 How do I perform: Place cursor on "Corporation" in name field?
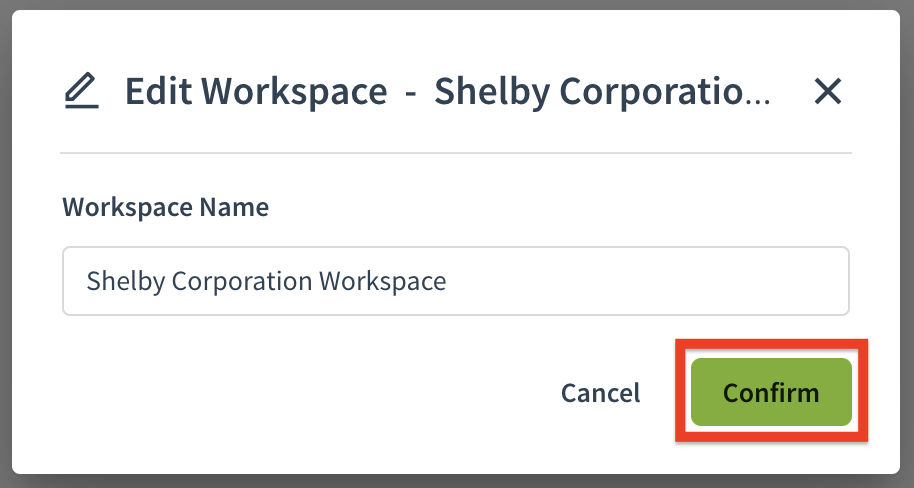[x=242, y=282]
